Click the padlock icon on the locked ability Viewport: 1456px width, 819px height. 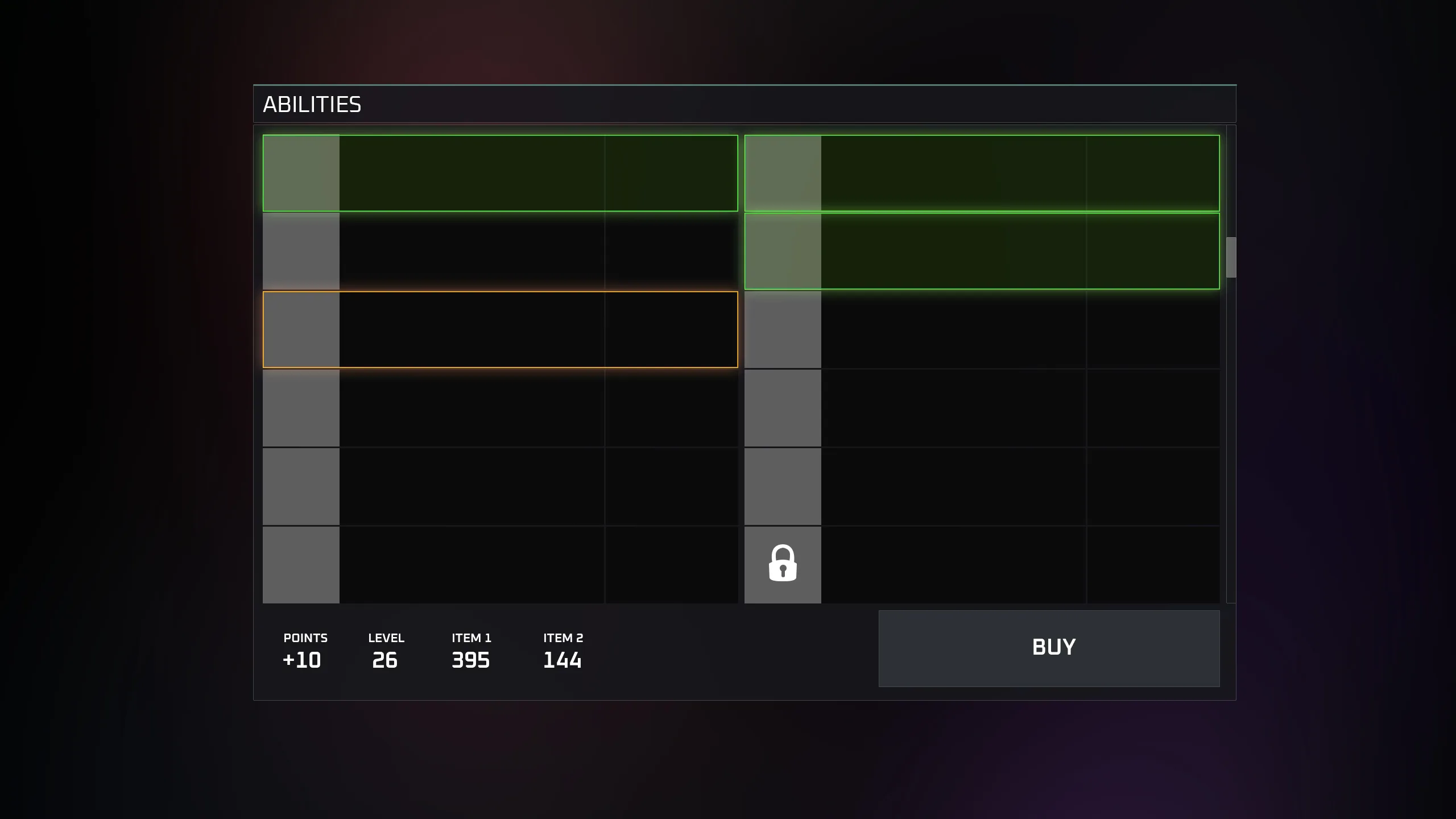[783, 563]
